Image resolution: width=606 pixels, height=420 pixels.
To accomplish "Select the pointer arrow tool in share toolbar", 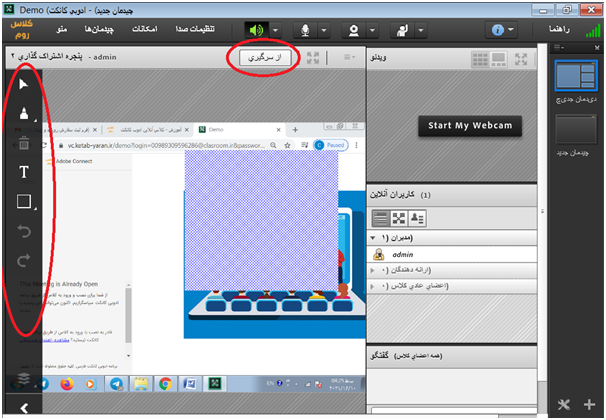I will 24,83.
